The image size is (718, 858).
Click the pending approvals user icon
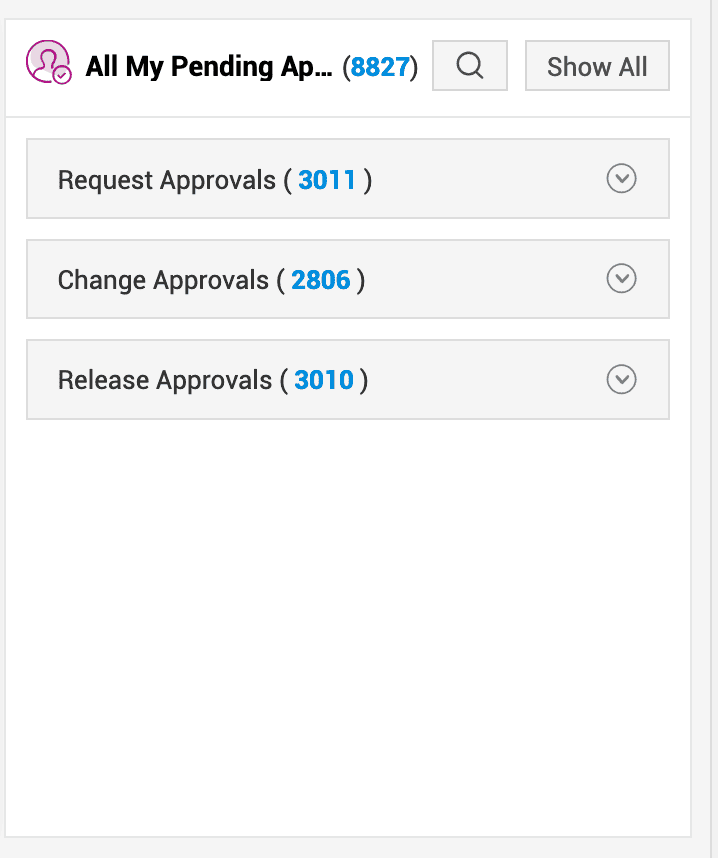point(45,60)
